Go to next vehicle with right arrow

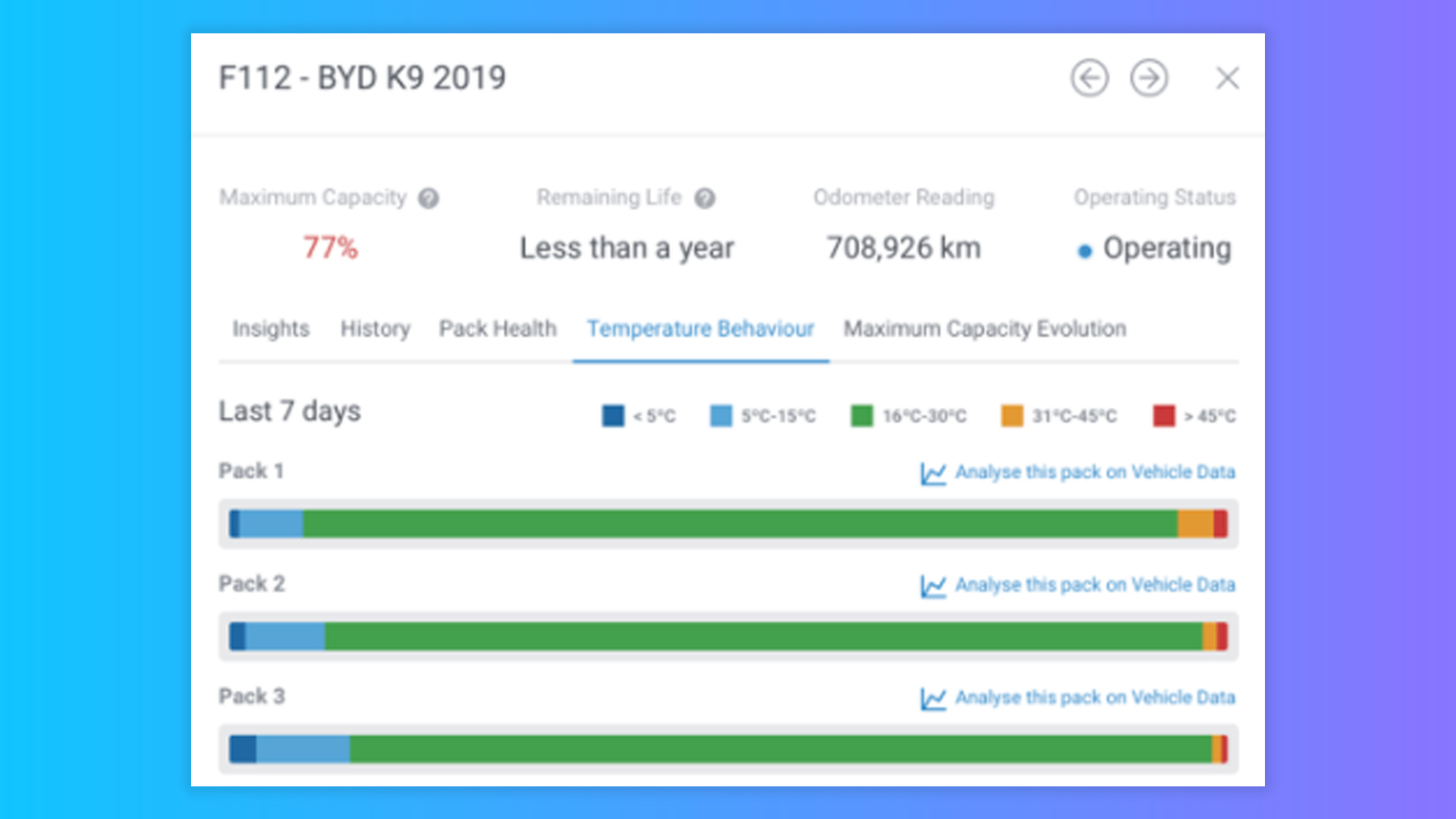click(1150, 78)
